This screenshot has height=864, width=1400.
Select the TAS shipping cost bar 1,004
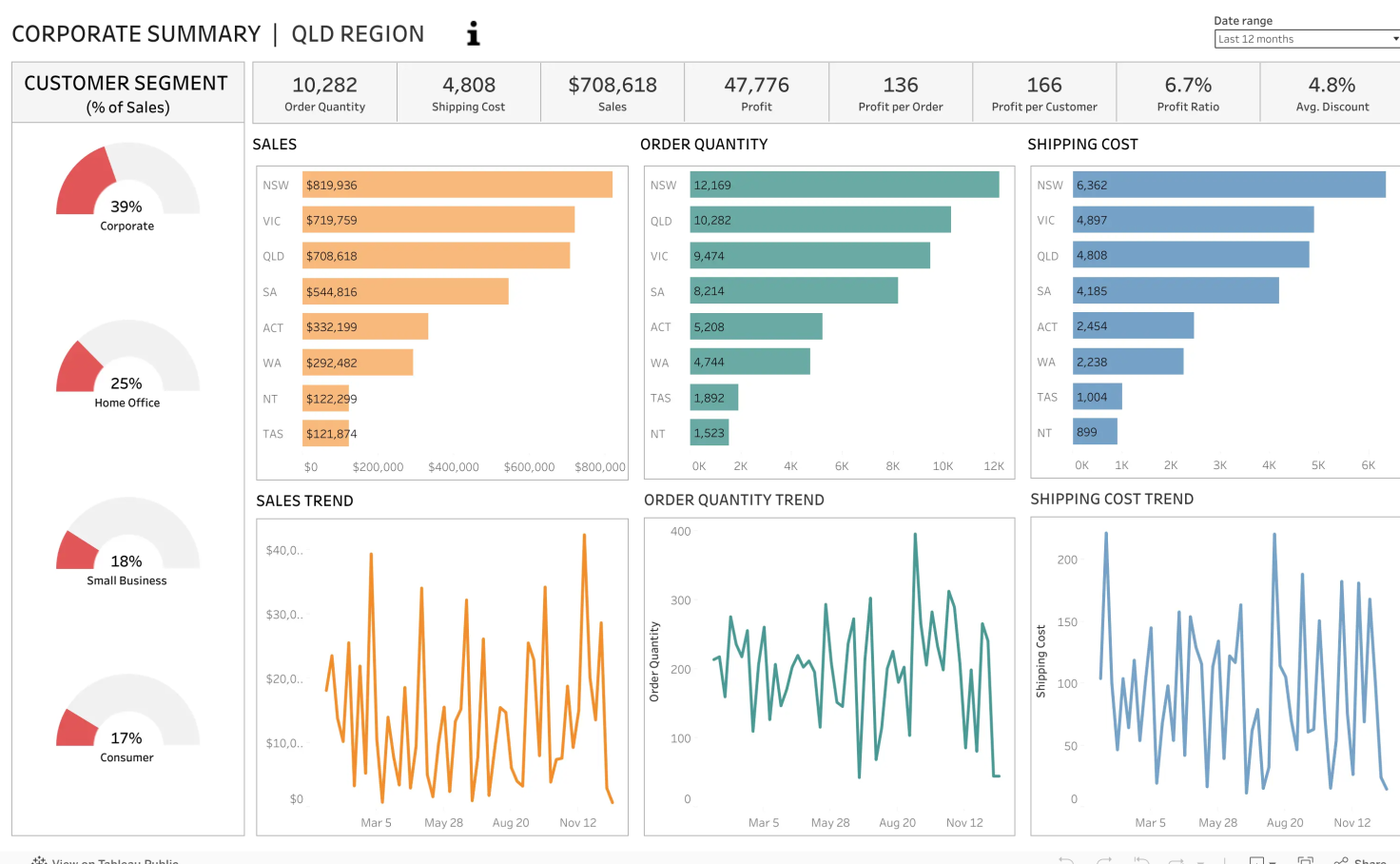click(x=1098, y=397)
